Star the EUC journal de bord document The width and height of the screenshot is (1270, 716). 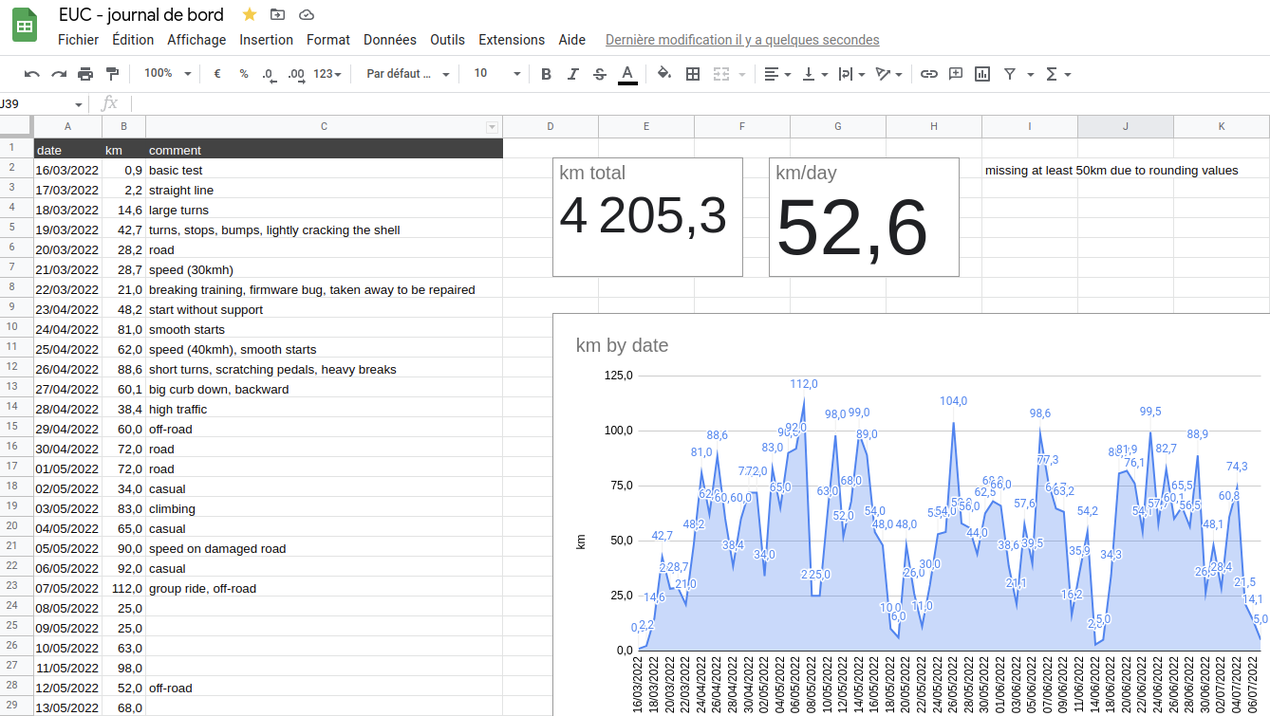coord(249,14)
